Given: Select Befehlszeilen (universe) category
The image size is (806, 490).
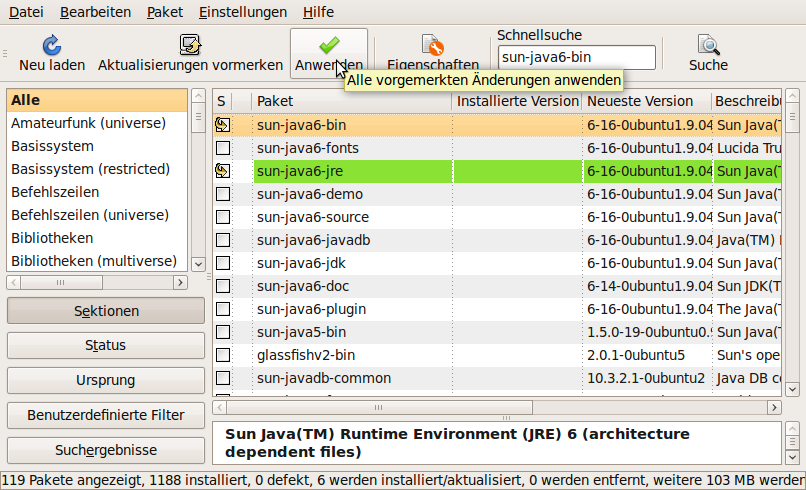Looking at the screenshot, I should pos(97,215).
